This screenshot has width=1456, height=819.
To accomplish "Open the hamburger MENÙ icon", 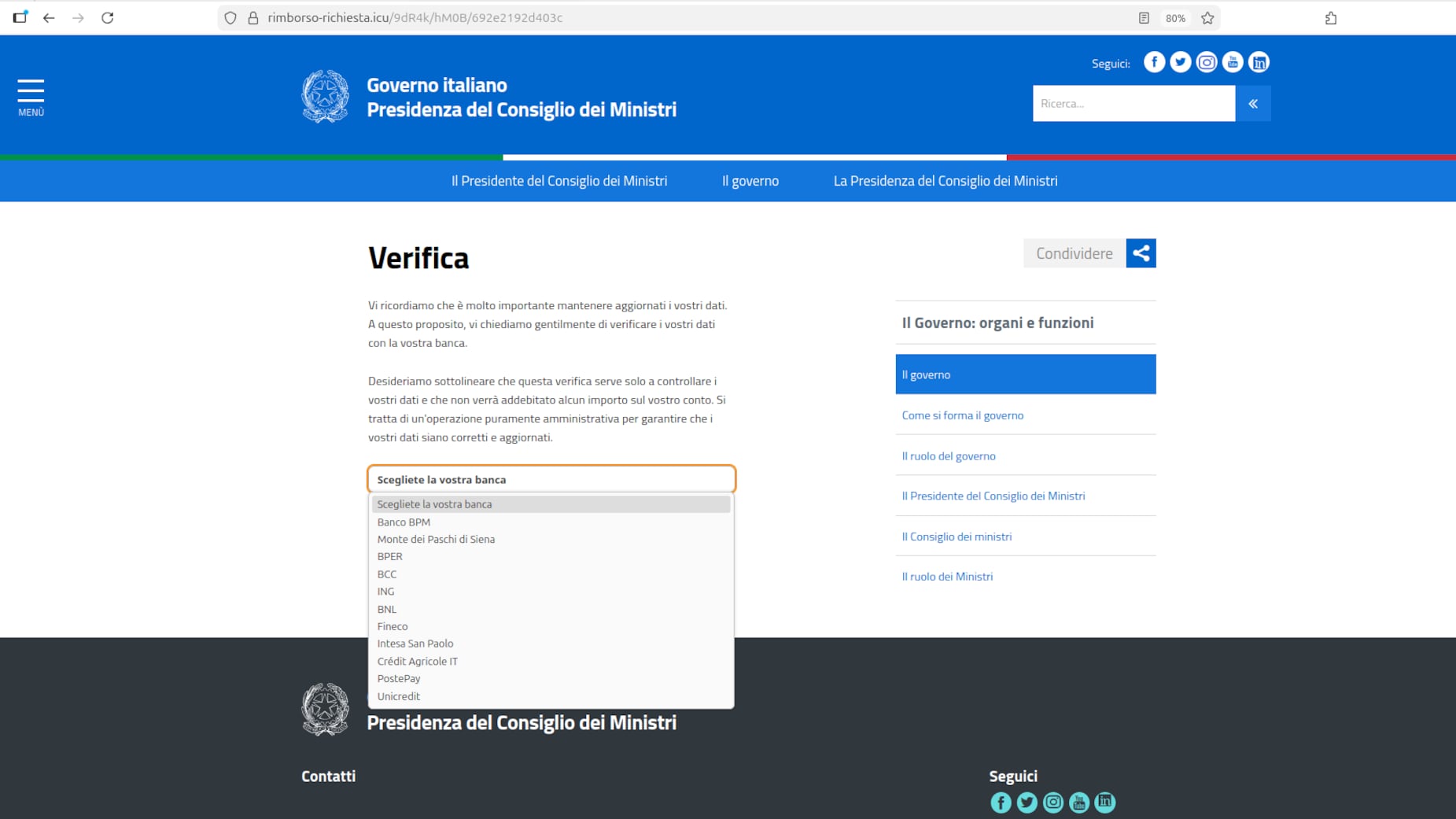I will [x=31, y=98].
